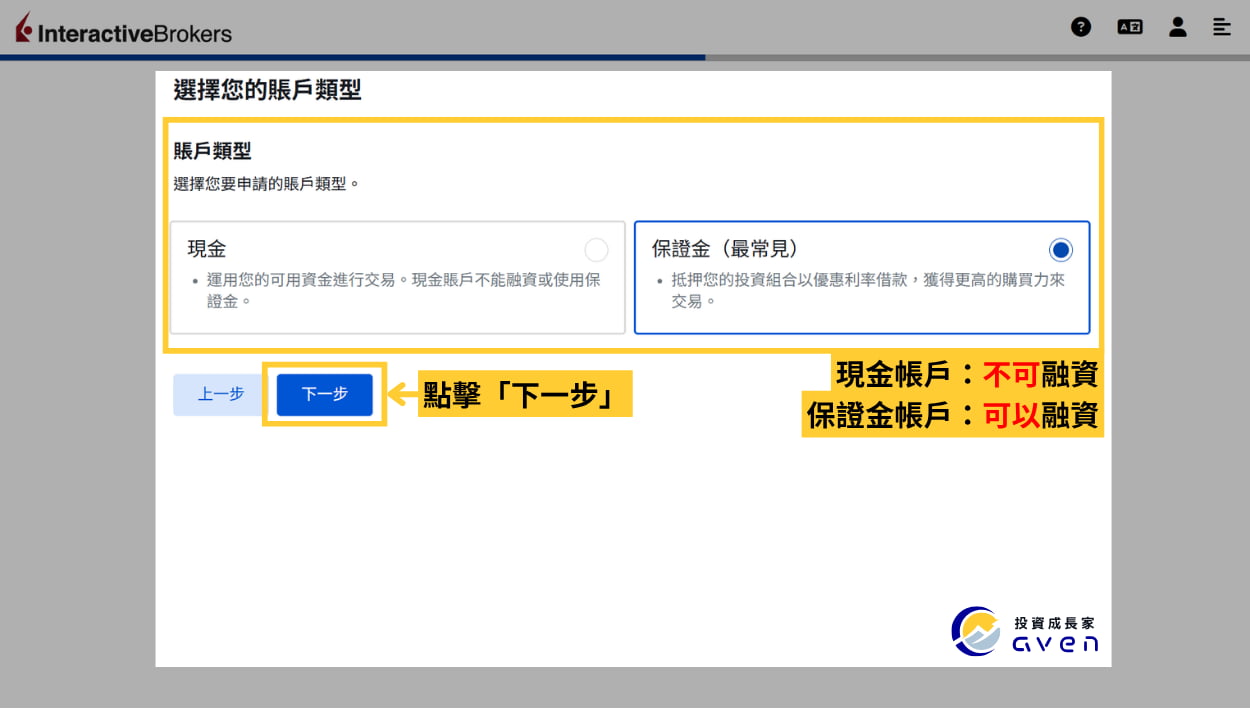This screenshot has width=1250, height=709.
Task: Select the 現金 account radio button
Action: [596, 250]
